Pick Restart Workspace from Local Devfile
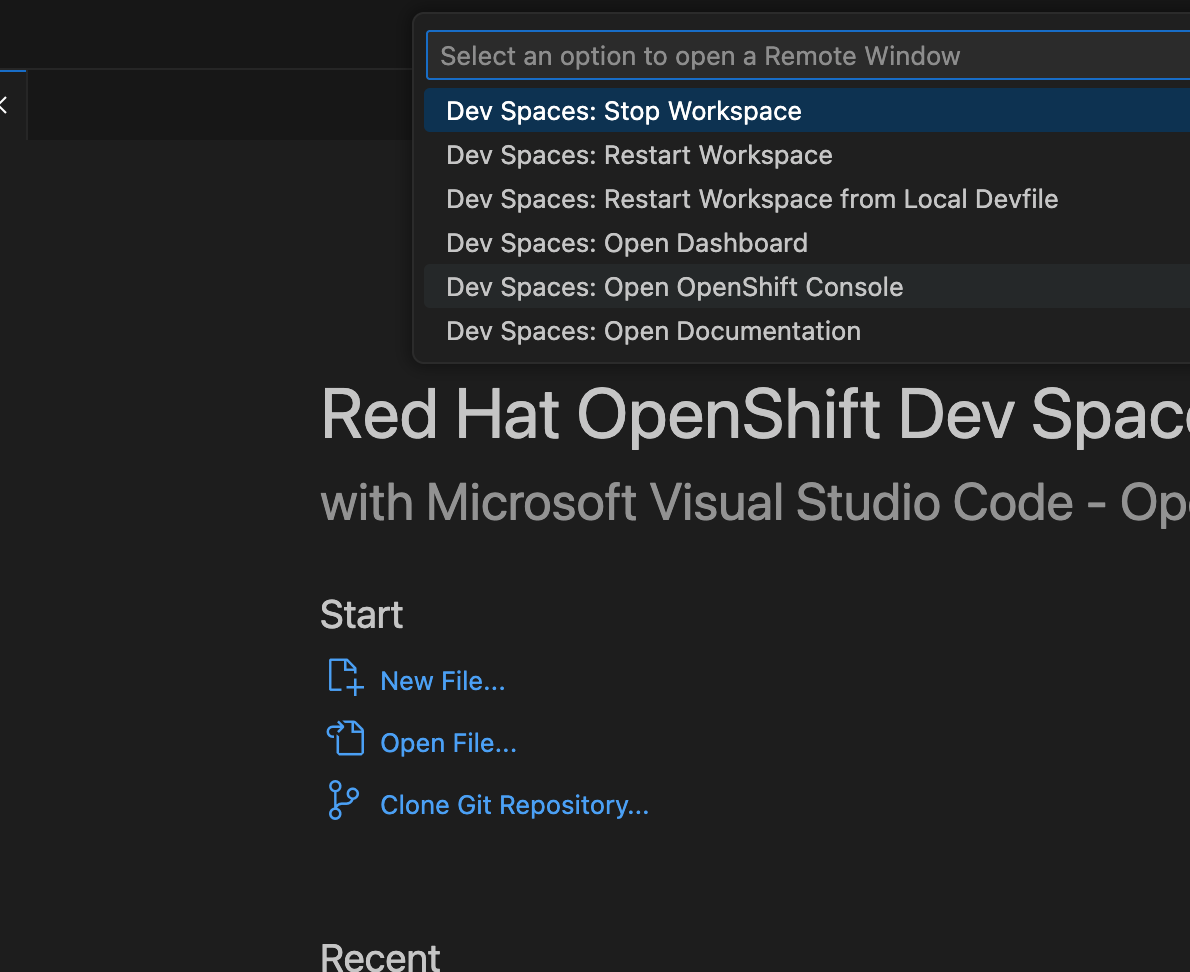 point(752,199)
